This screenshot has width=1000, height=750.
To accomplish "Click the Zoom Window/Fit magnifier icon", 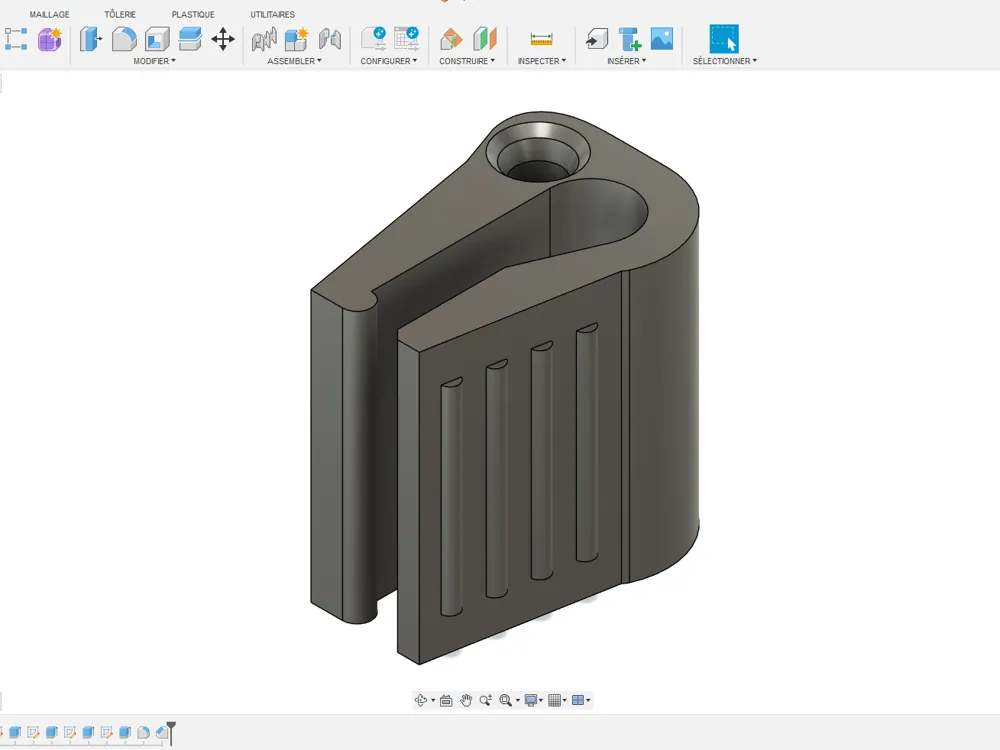I will 506,700.
